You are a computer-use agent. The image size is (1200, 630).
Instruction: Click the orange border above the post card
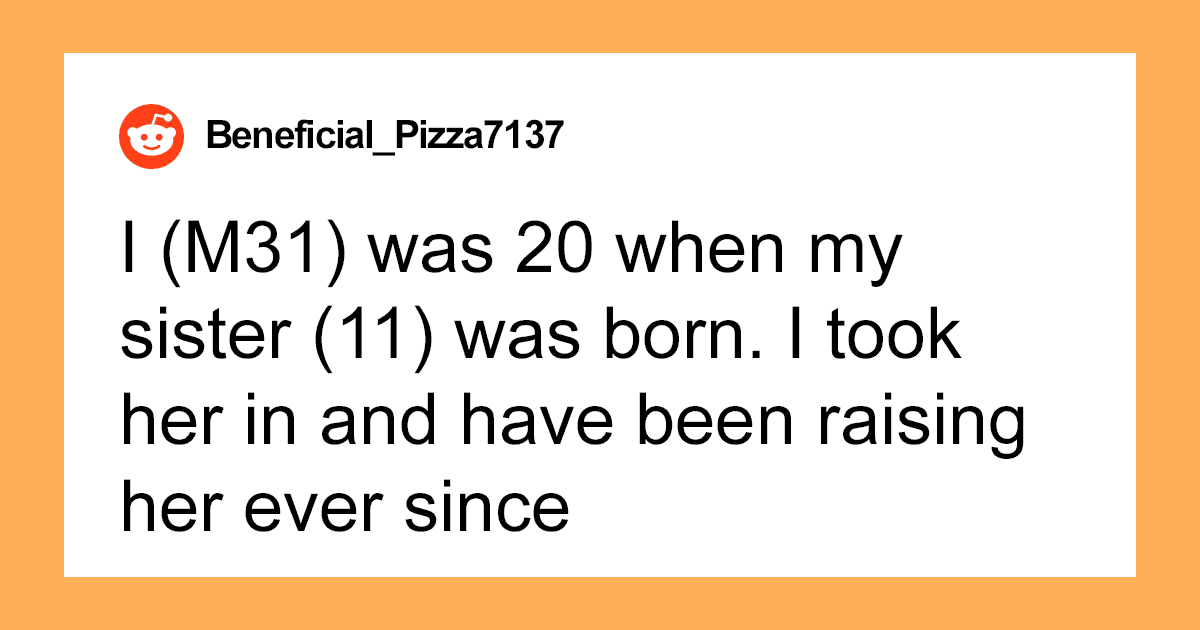click(600, 25)
